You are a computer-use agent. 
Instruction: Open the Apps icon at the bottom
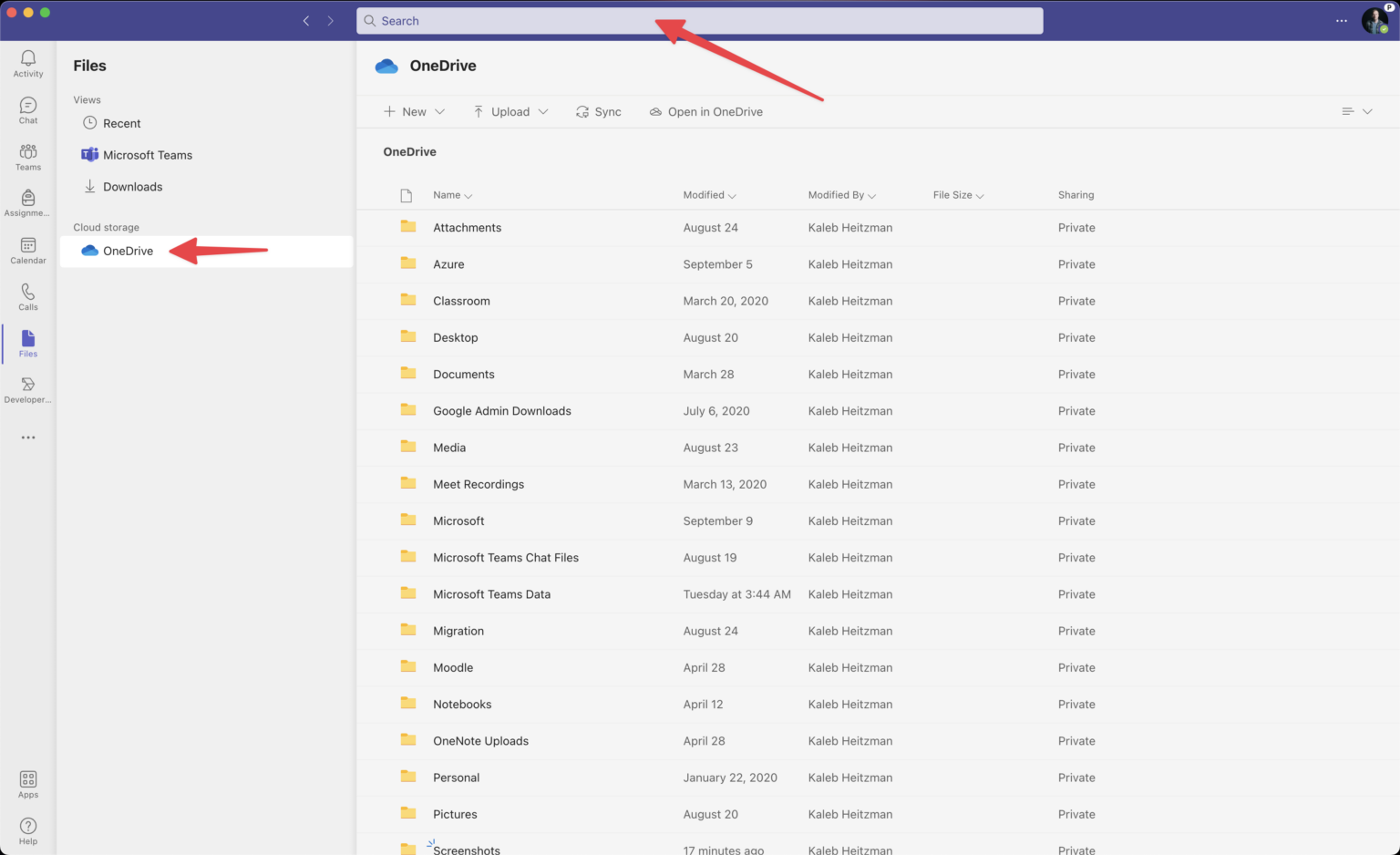27,783
